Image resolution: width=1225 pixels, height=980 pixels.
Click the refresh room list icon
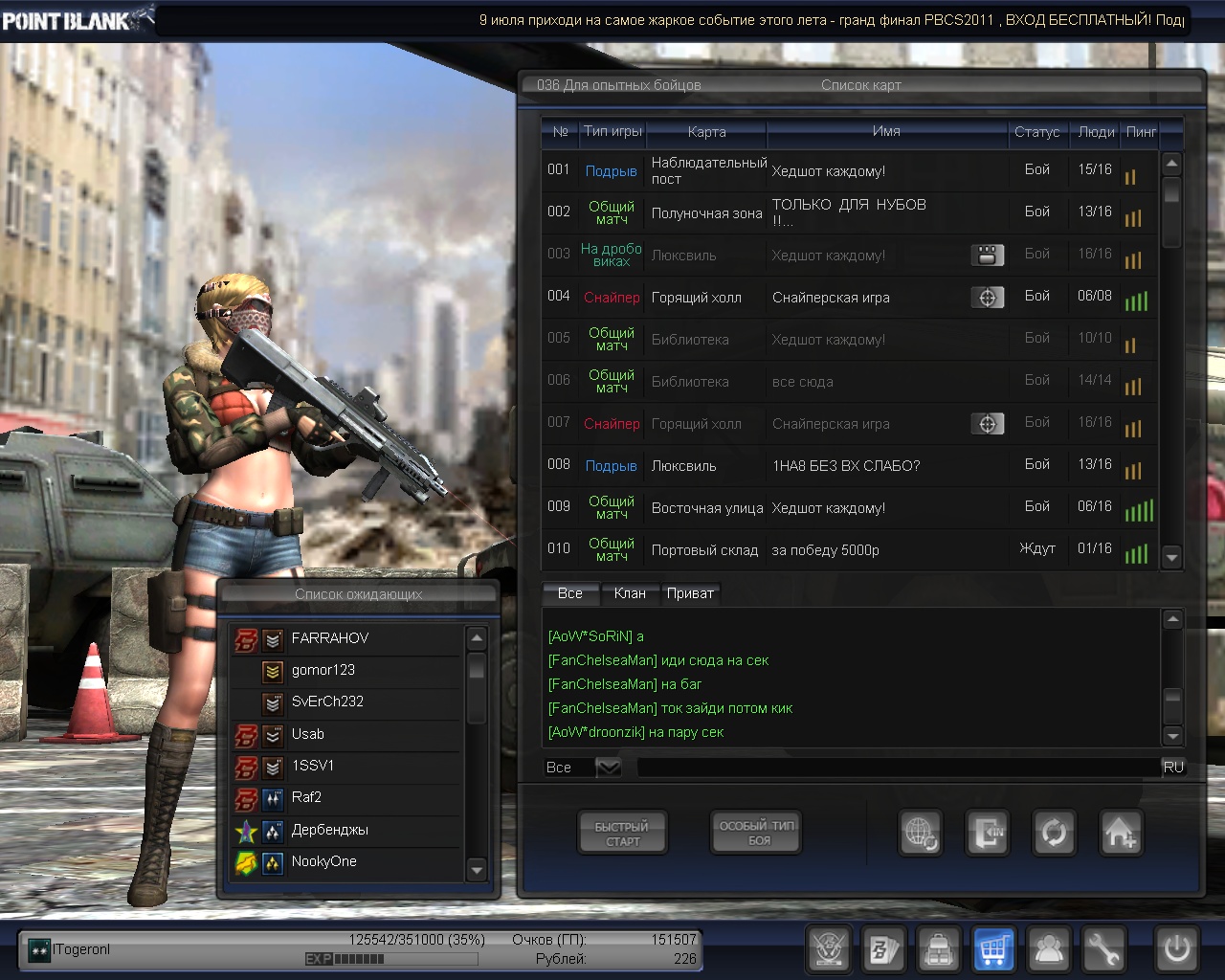tap(1054, 833)
